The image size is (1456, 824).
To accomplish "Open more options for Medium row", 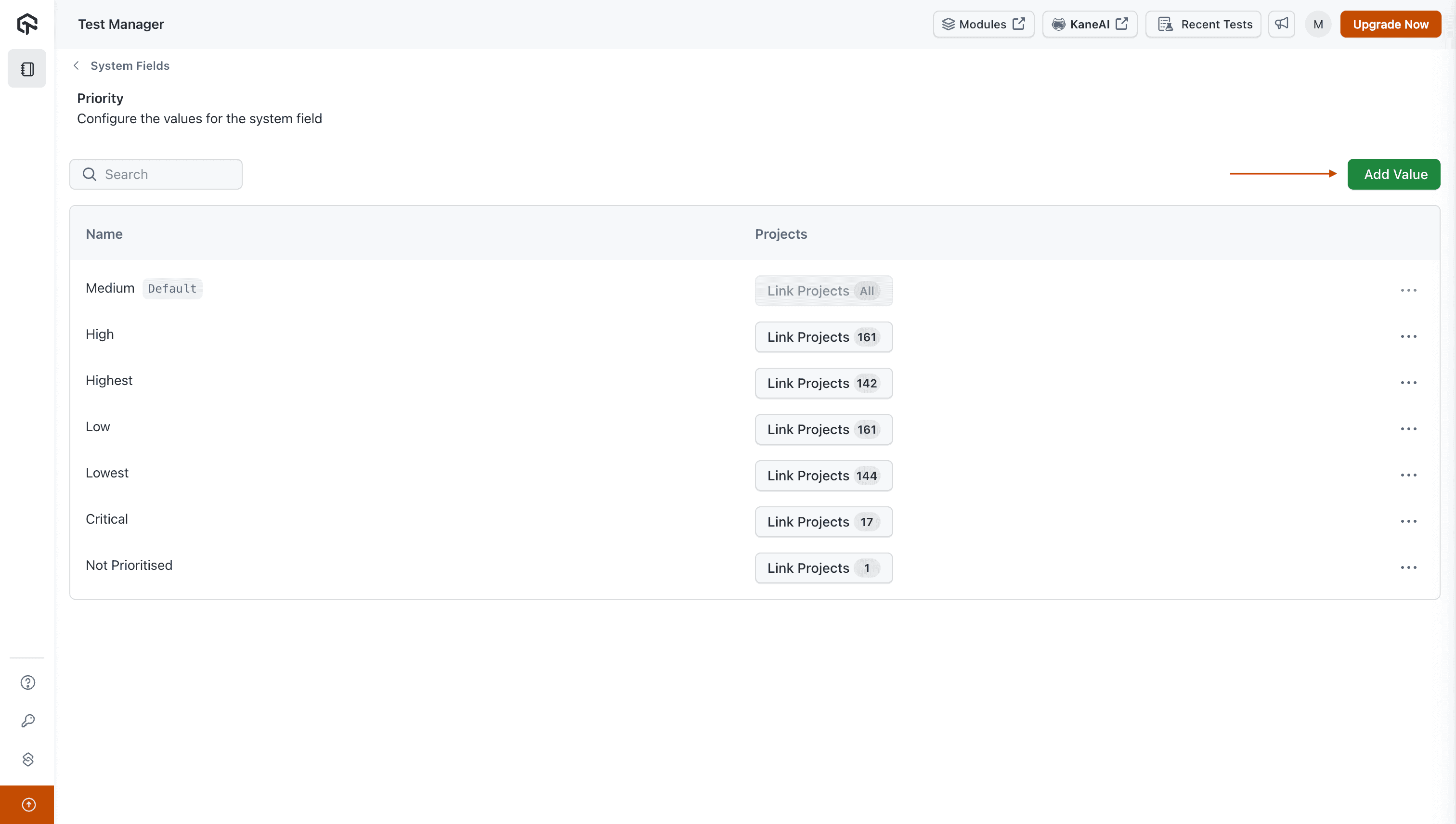I will [x=1408, y=290].
